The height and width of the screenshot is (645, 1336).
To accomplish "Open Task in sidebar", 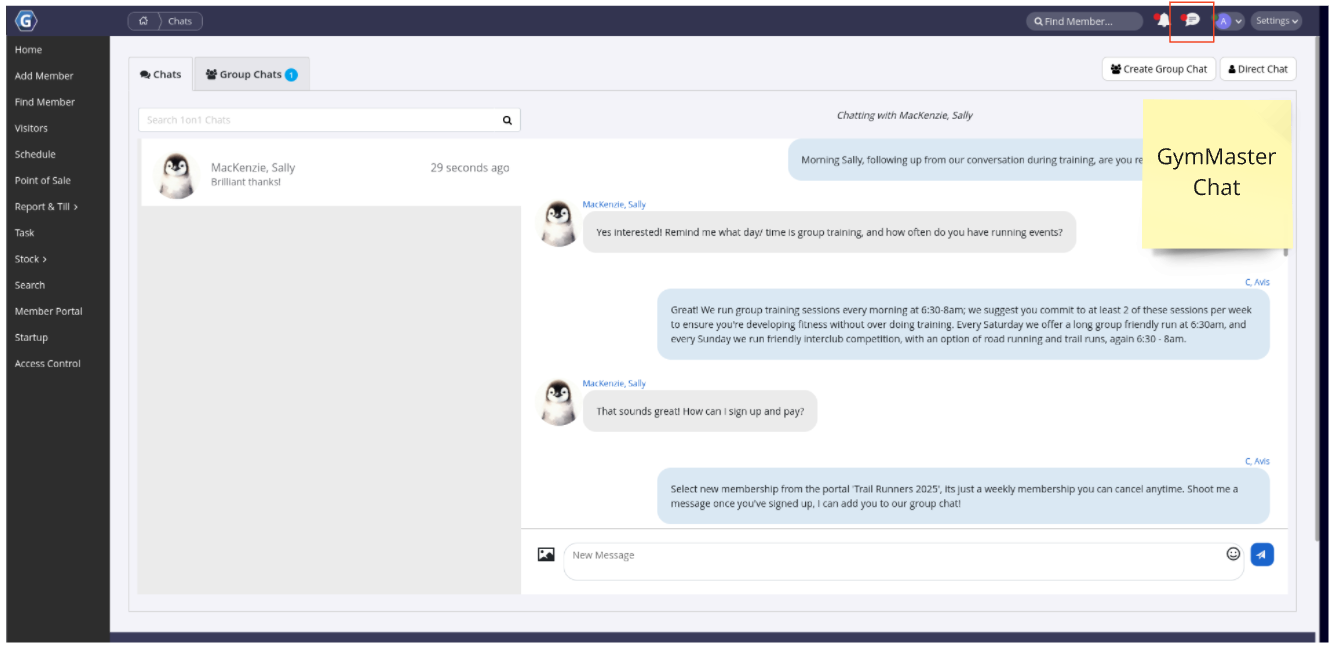I will (x=24, y=233).
